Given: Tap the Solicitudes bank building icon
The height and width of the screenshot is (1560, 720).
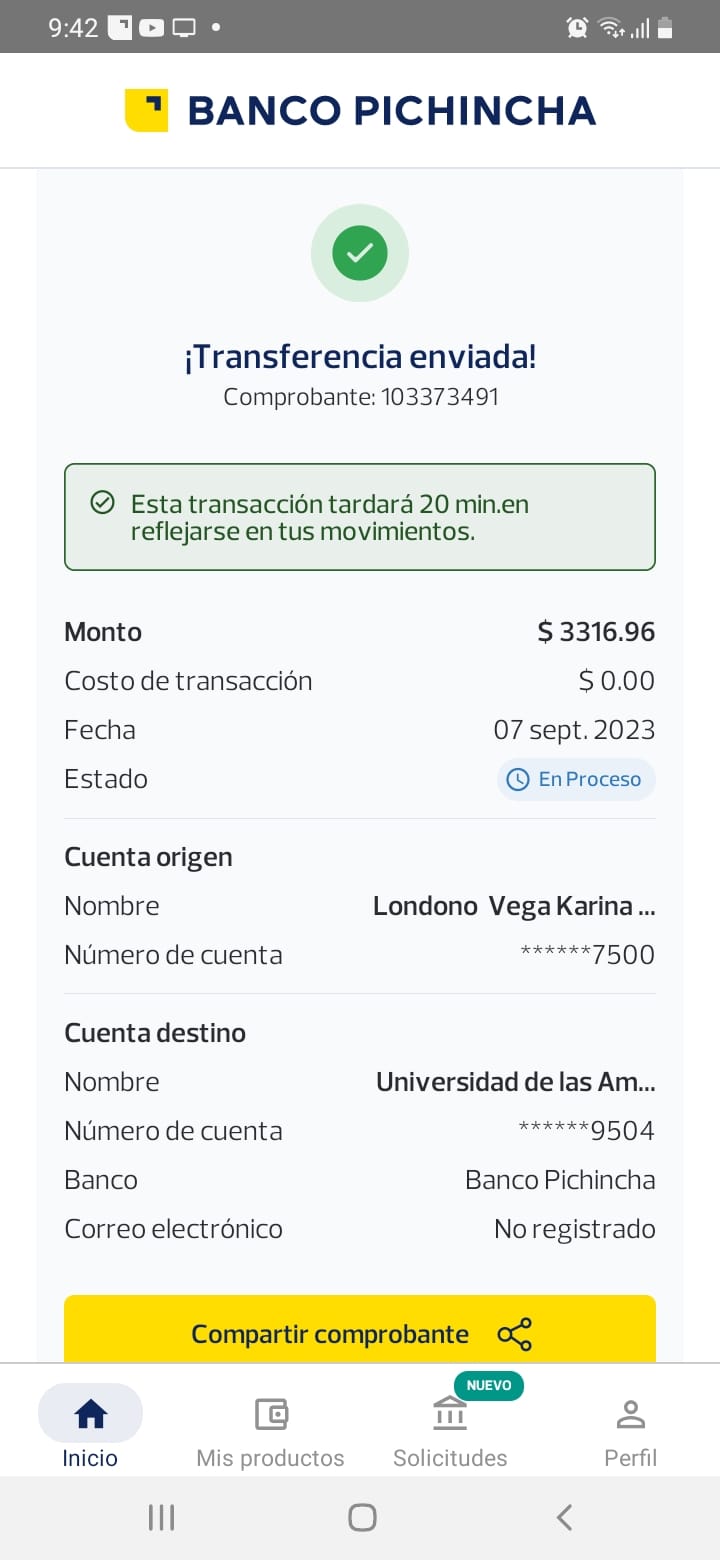Looking at the screenshot, I should 450,1414.
